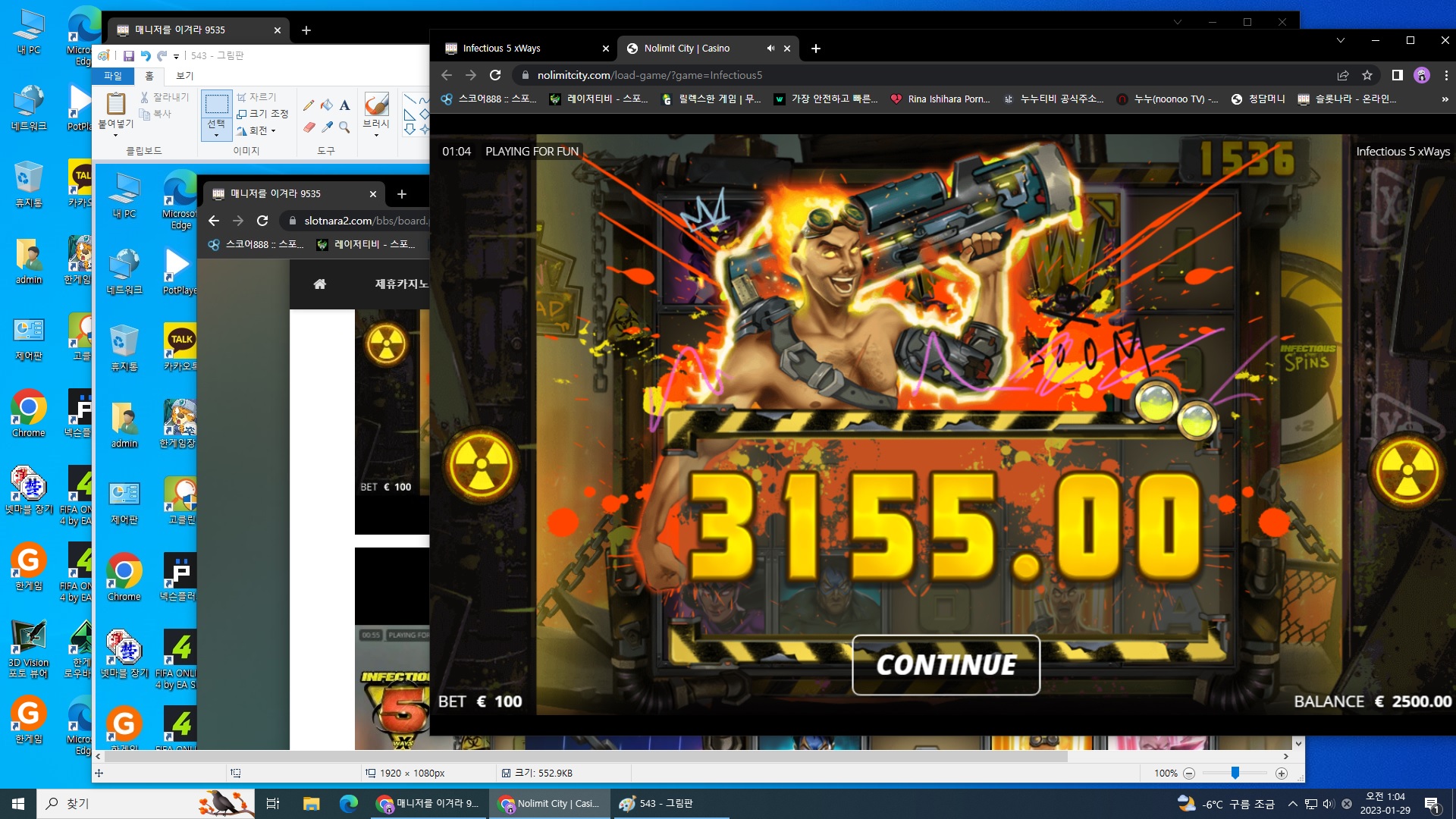Select the Fill bucket tool in Paint
This screenshot has width=1456, height=819.
327,105
